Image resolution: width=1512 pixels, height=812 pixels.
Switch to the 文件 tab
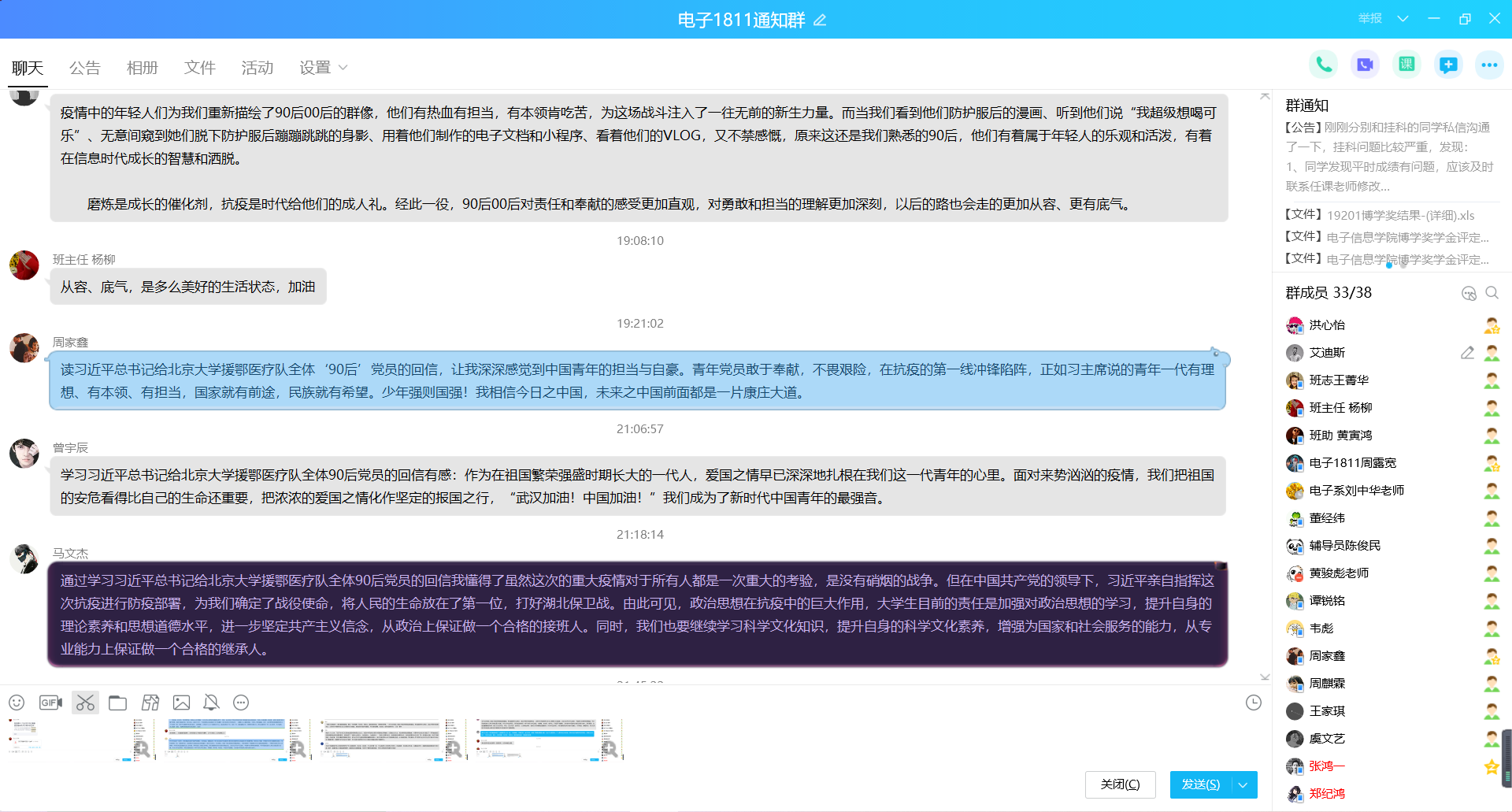pyautogui.click(x=199, y=68)
